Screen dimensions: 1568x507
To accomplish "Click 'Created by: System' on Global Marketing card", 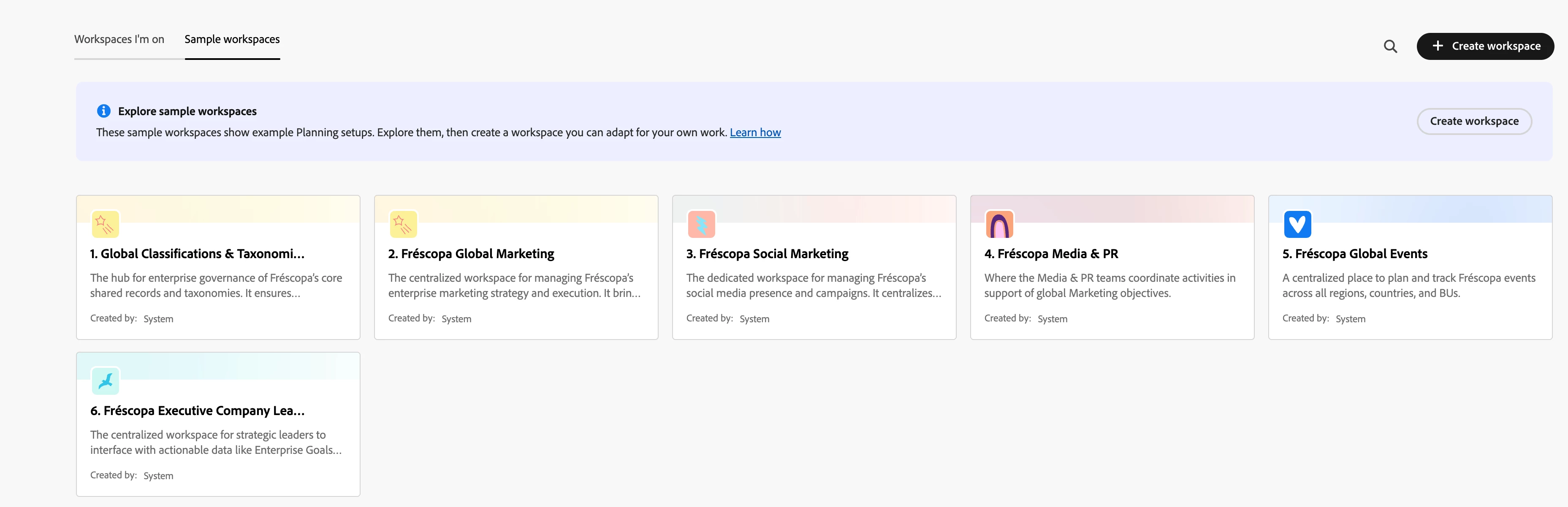I will pyautogui.click(x=430, y=318).
